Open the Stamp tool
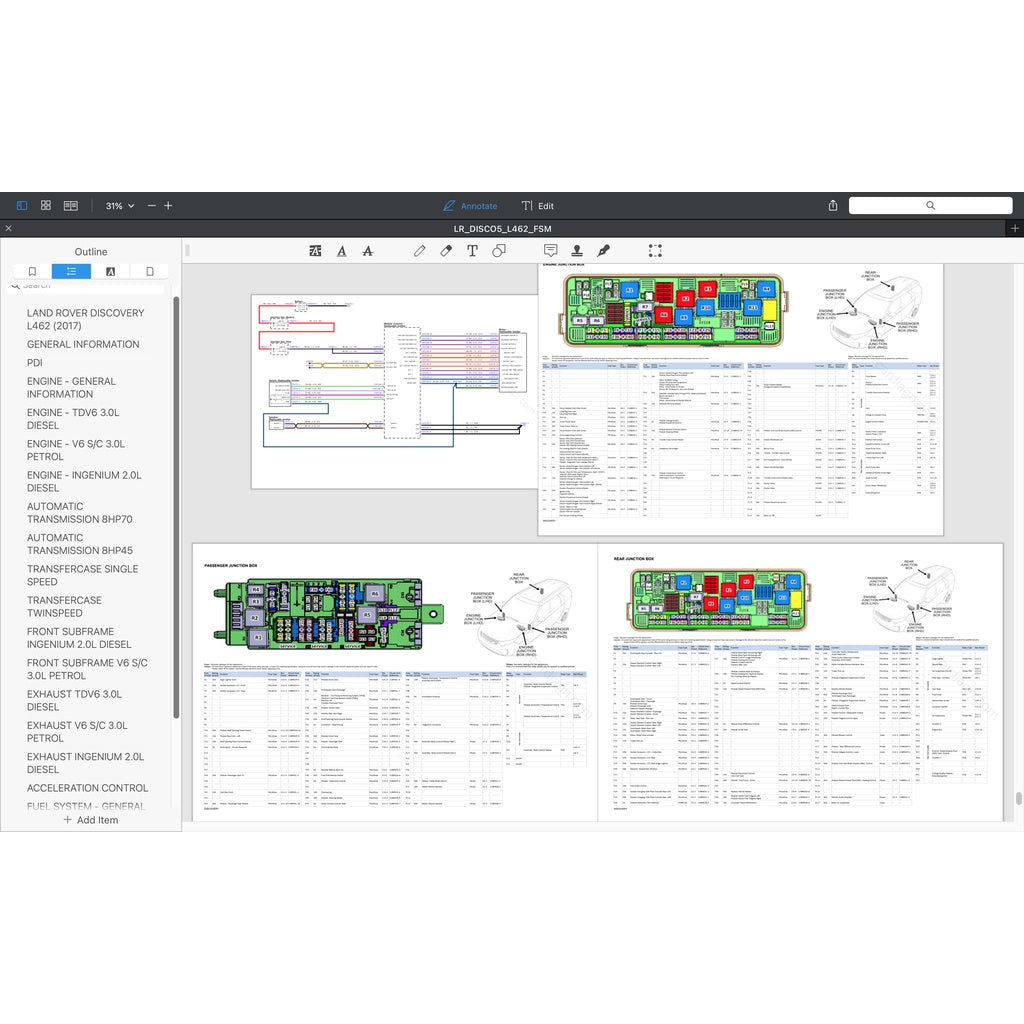Image resolution: width=1024 pixels, height=1024 pixels. click(x=577, y=251)
